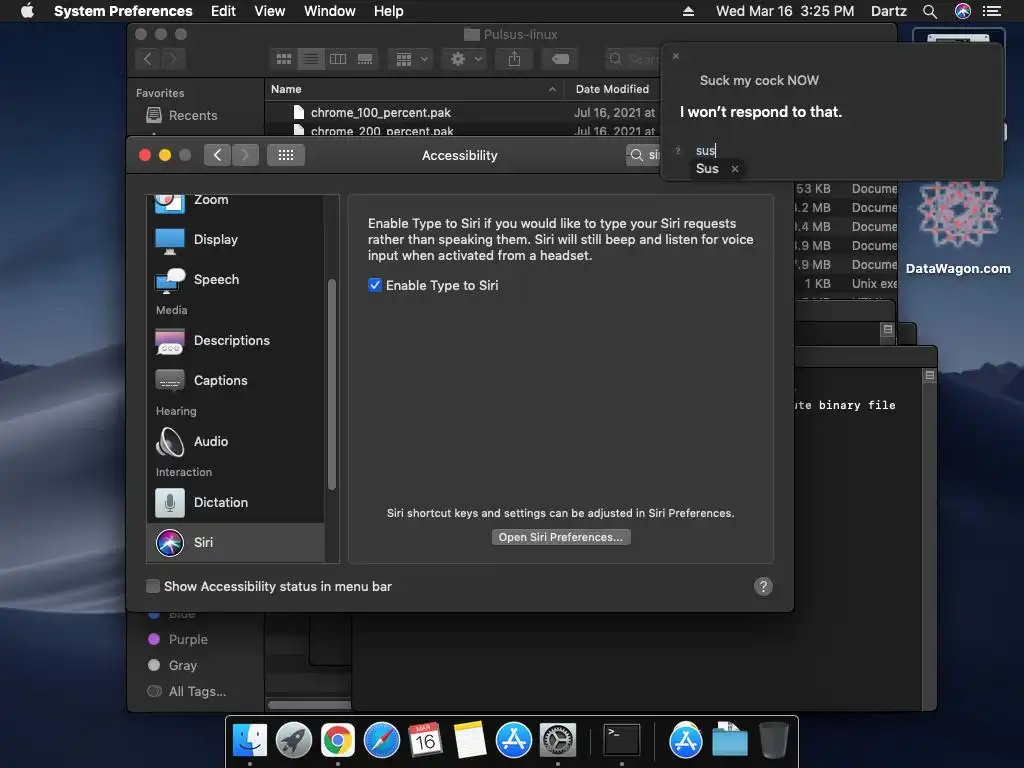Switch Finder to list view
The height and width of the screenshot is (768, 1024).
coord(311,59)
